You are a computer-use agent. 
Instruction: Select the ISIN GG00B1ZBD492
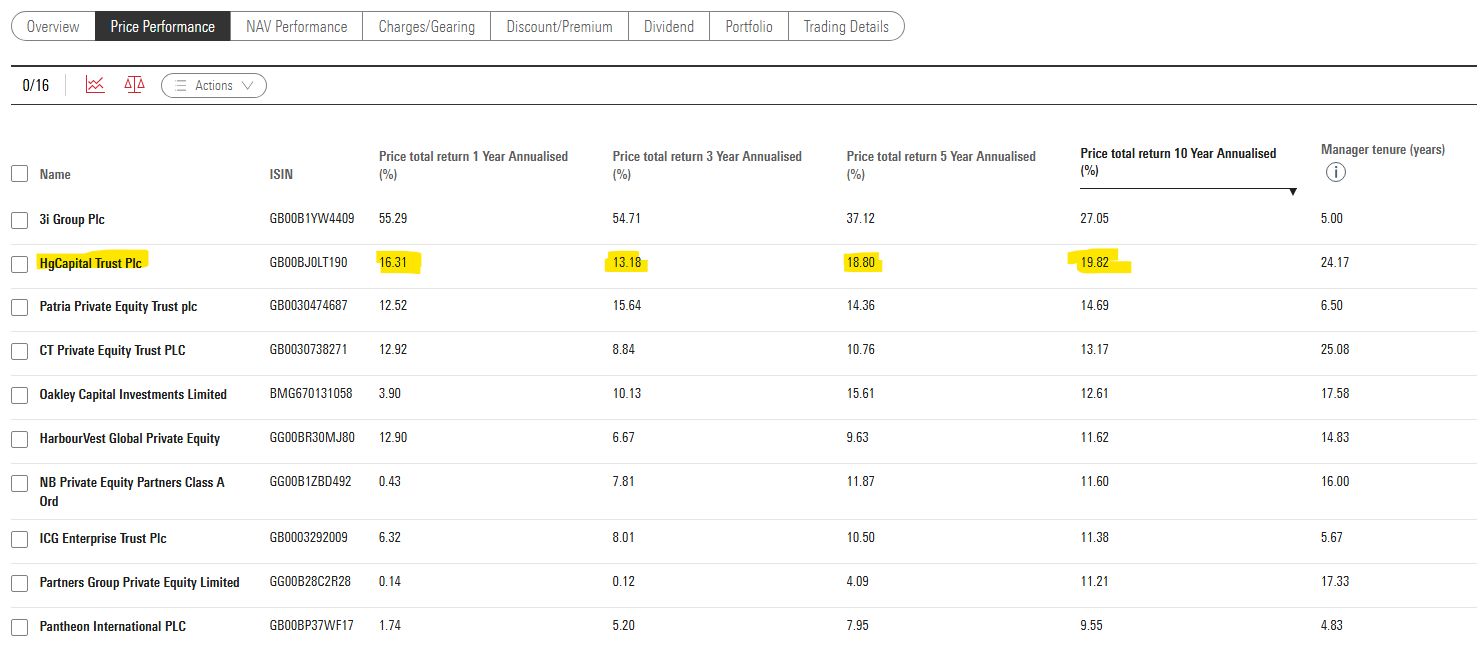coord(311,482)
